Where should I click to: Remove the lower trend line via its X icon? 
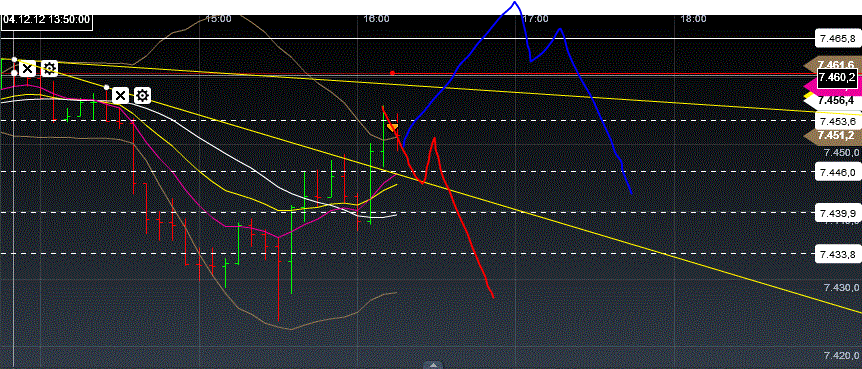click(120, 96)
